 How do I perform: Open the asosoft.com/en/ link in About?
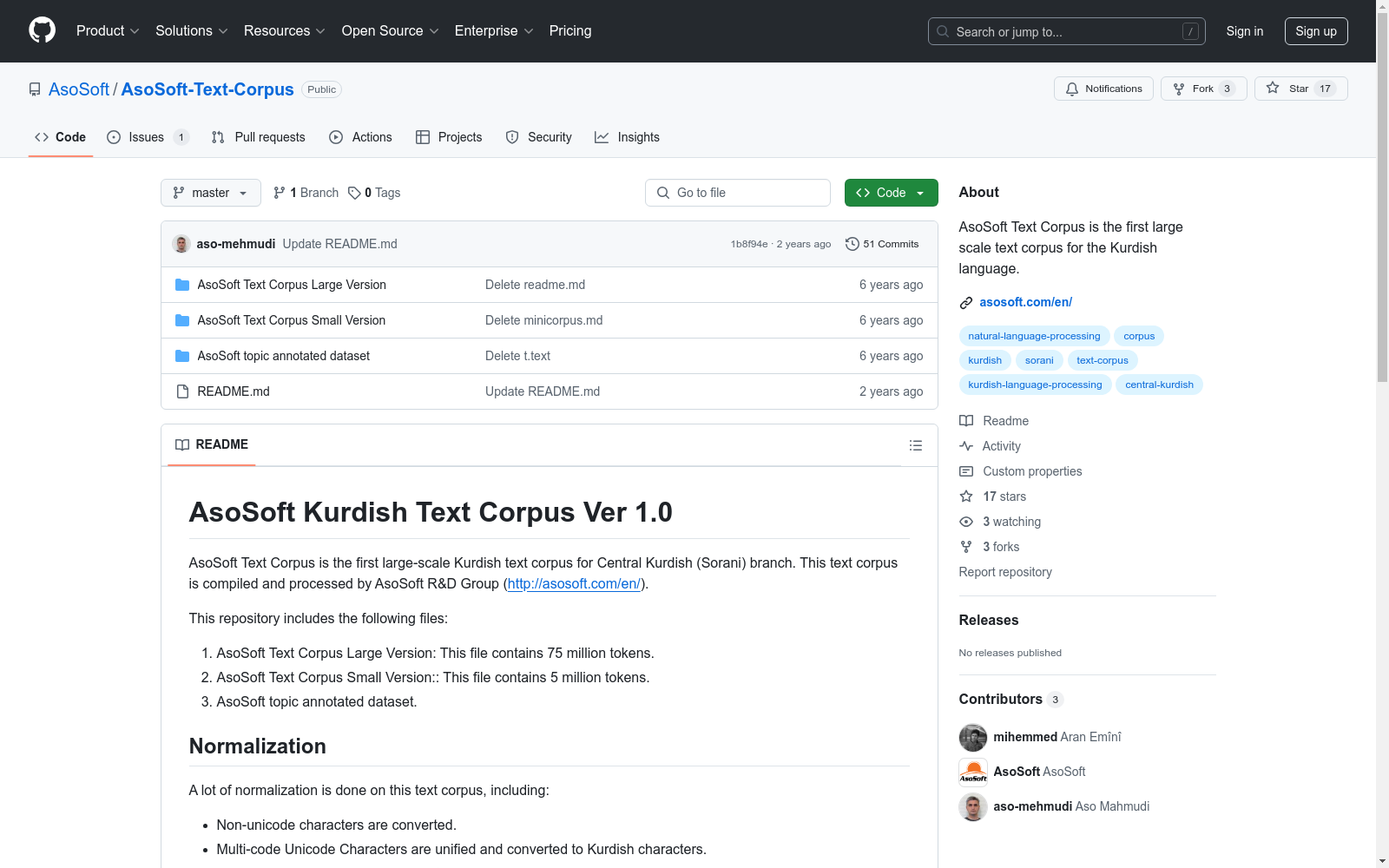[1025, 302]
